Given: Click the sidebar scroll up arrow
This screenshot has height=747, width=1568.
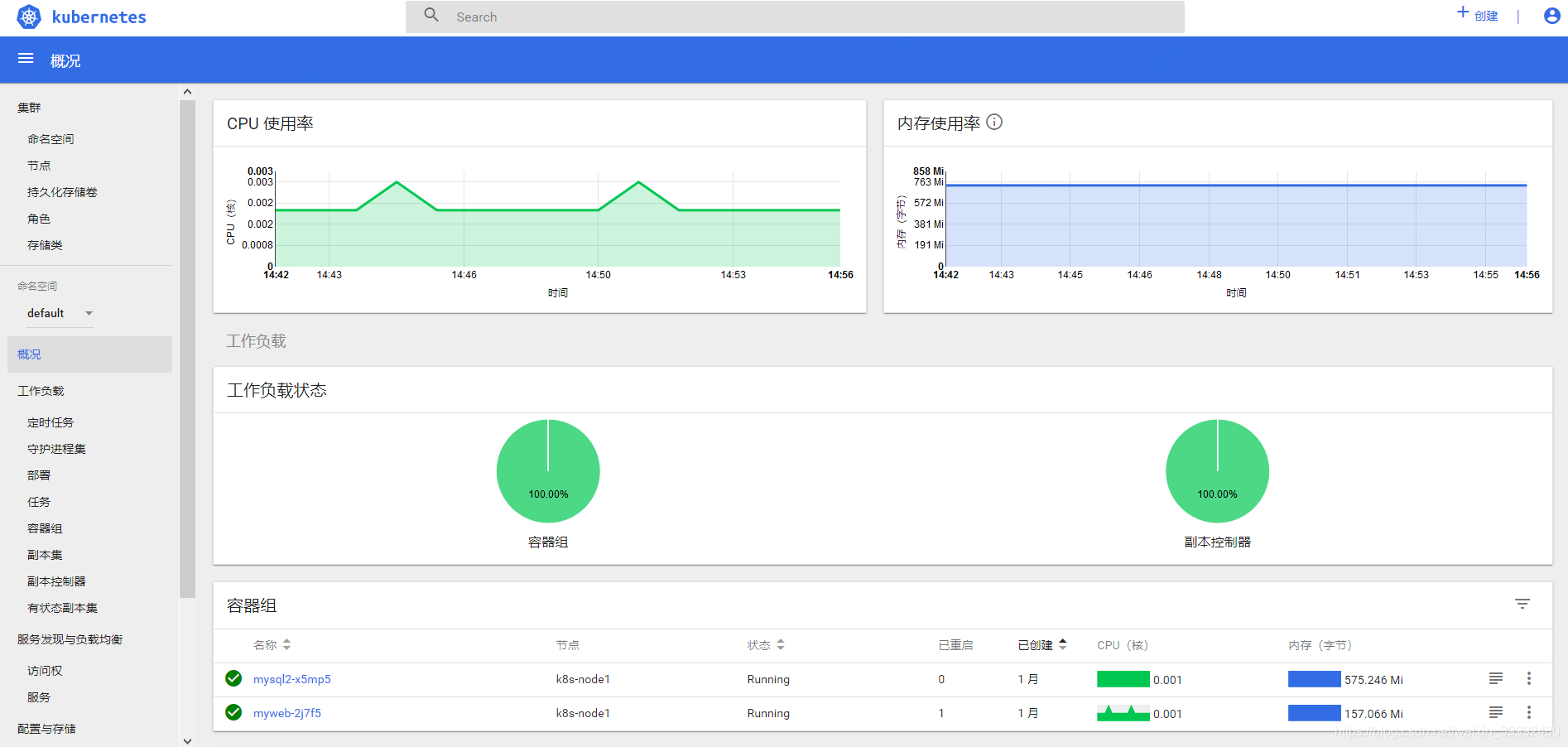Looking at the screenshot, I should [x=187, y=92].
